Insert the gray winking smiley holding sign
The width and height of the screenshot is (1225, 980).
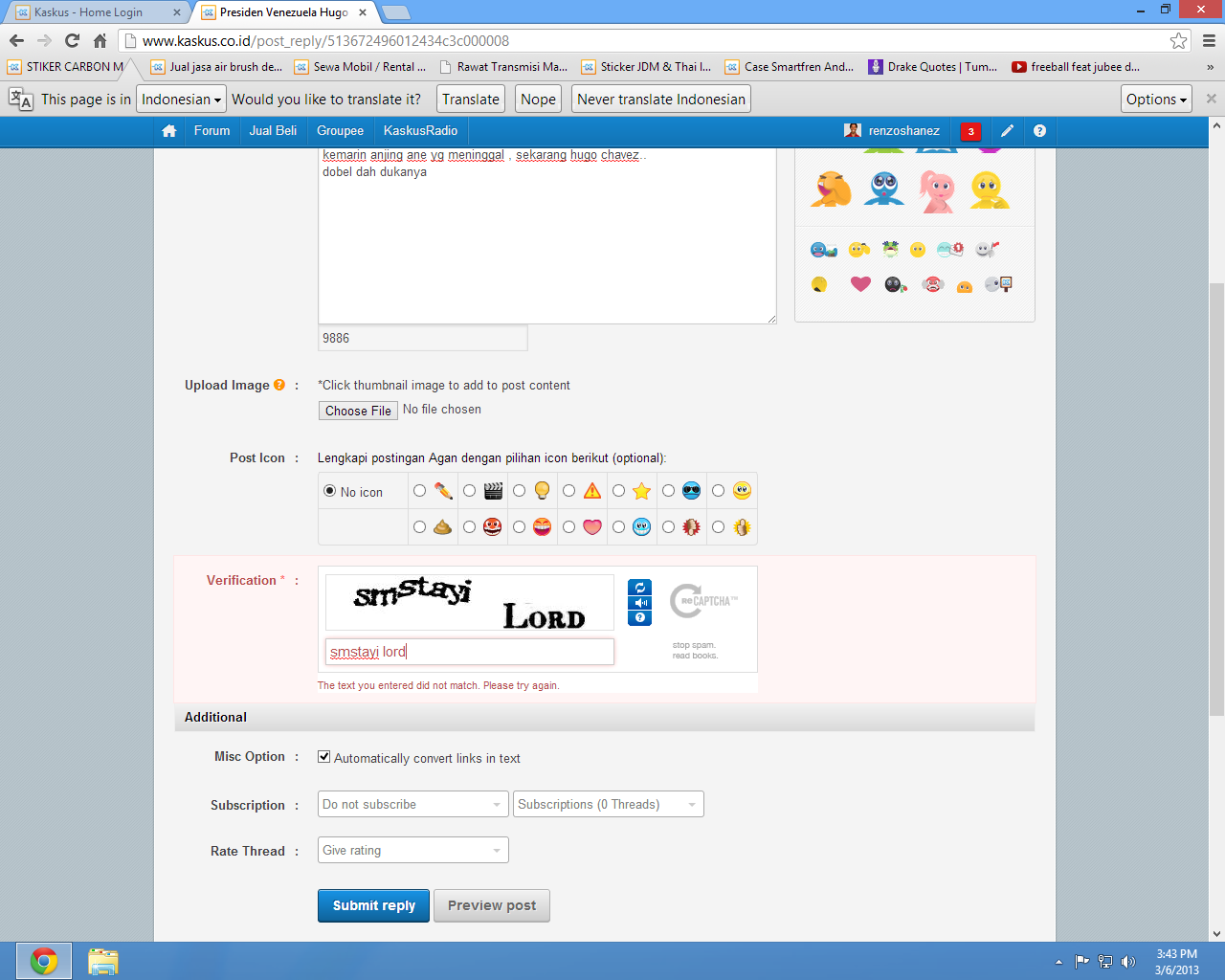[x=998, y=284]
